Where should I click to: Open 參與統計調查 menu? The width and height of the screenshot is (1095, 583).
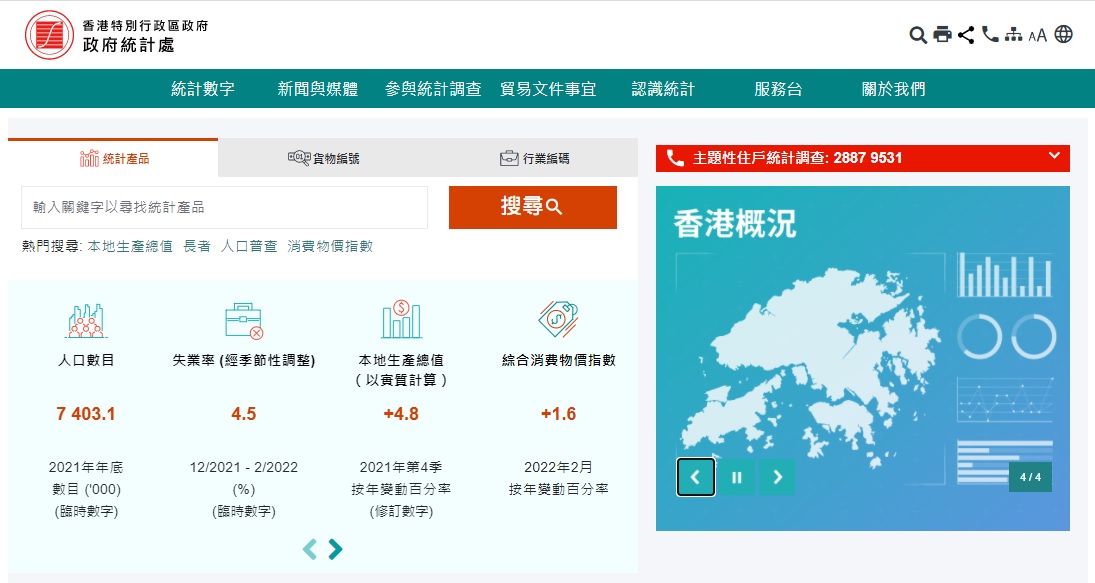pyautogui.click(x=433, y=89)
